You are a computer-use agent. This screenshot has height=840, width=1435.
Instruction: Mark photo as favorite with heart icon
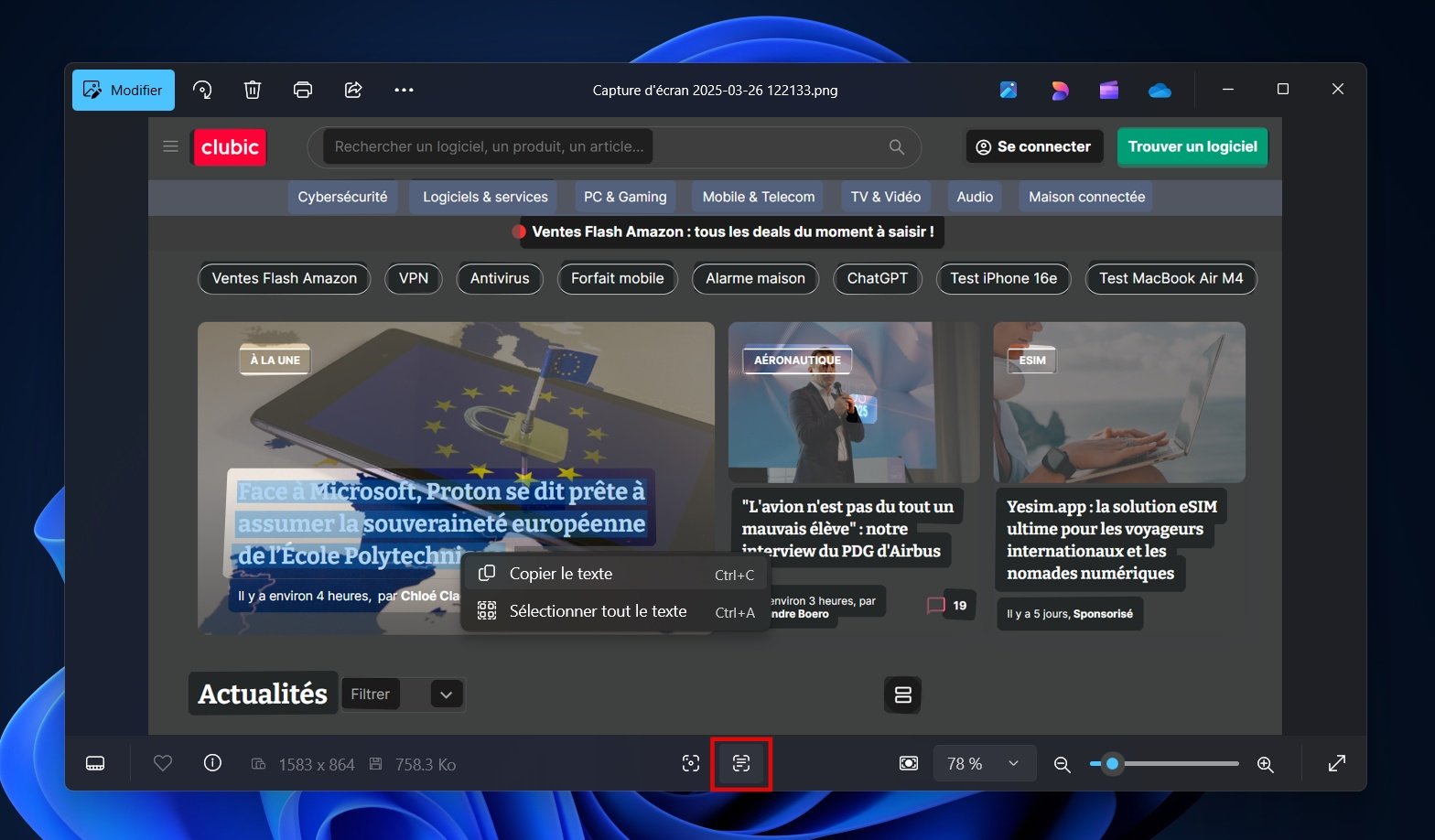(x=163, y=763)
